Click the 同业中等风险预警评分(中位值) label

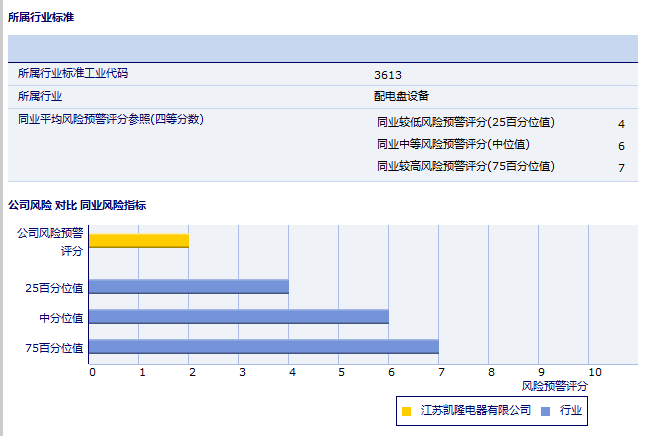click(x=453, y=145)
